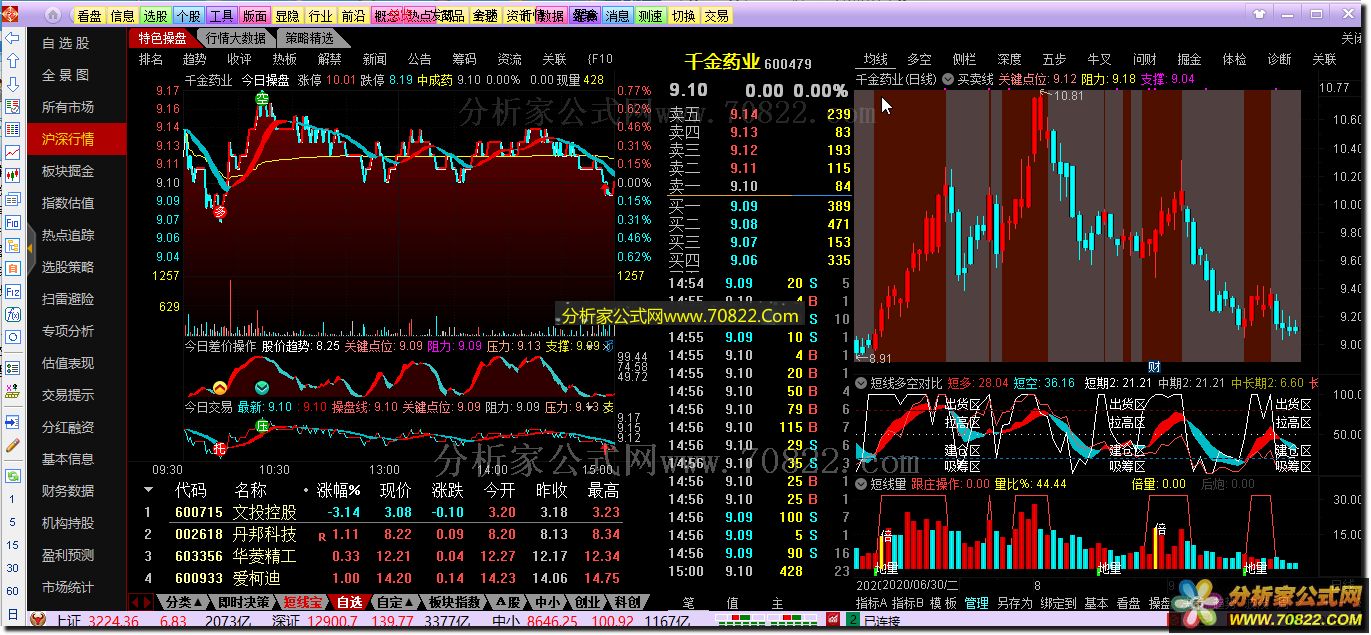
Task: Open the 信息 toolbar menu
Action: pyautogui.click(x=123, y=16)
